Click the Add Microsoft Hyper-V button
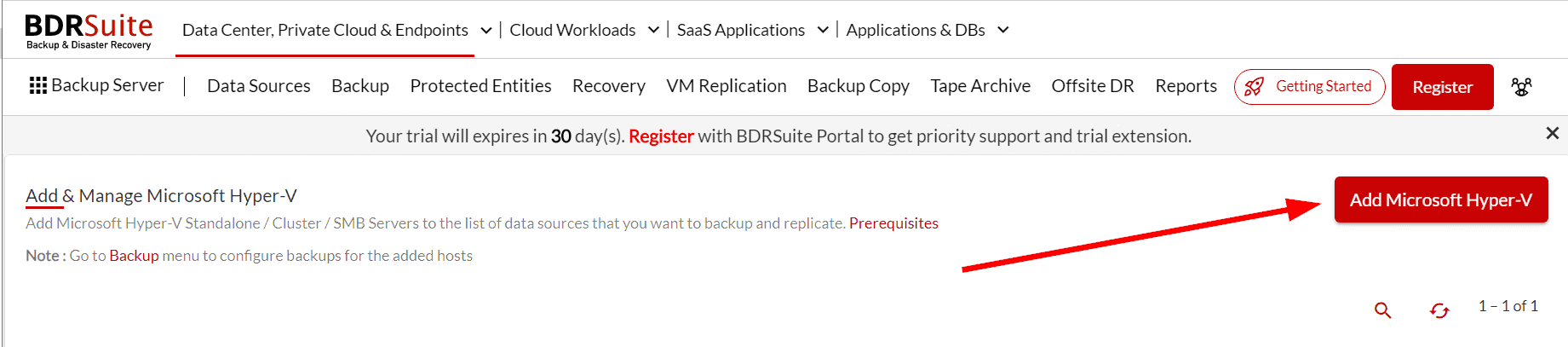 (x=1441, y=200)
